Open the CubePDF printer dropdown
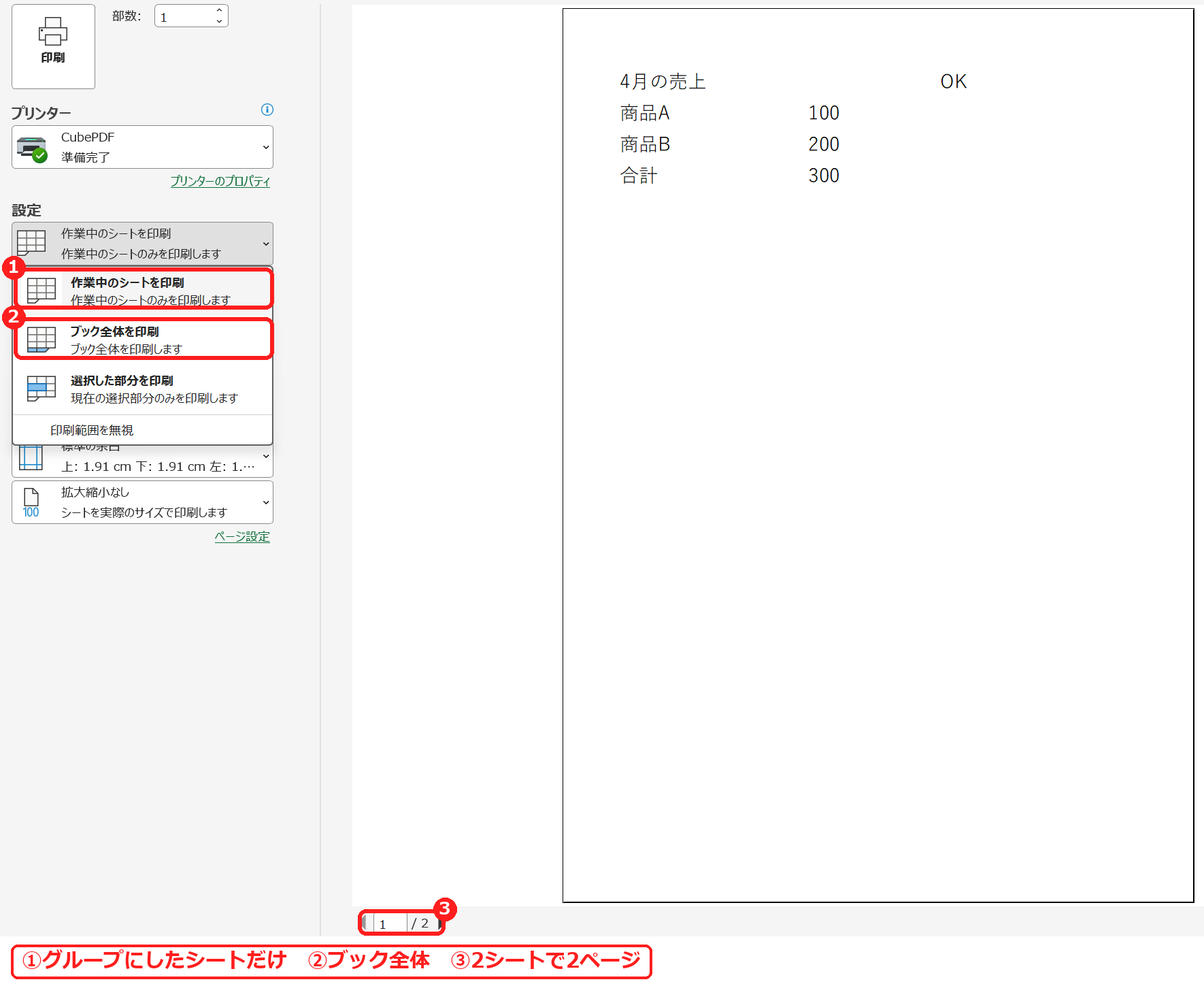This screenshot has height=984, width=1204. 142,147
